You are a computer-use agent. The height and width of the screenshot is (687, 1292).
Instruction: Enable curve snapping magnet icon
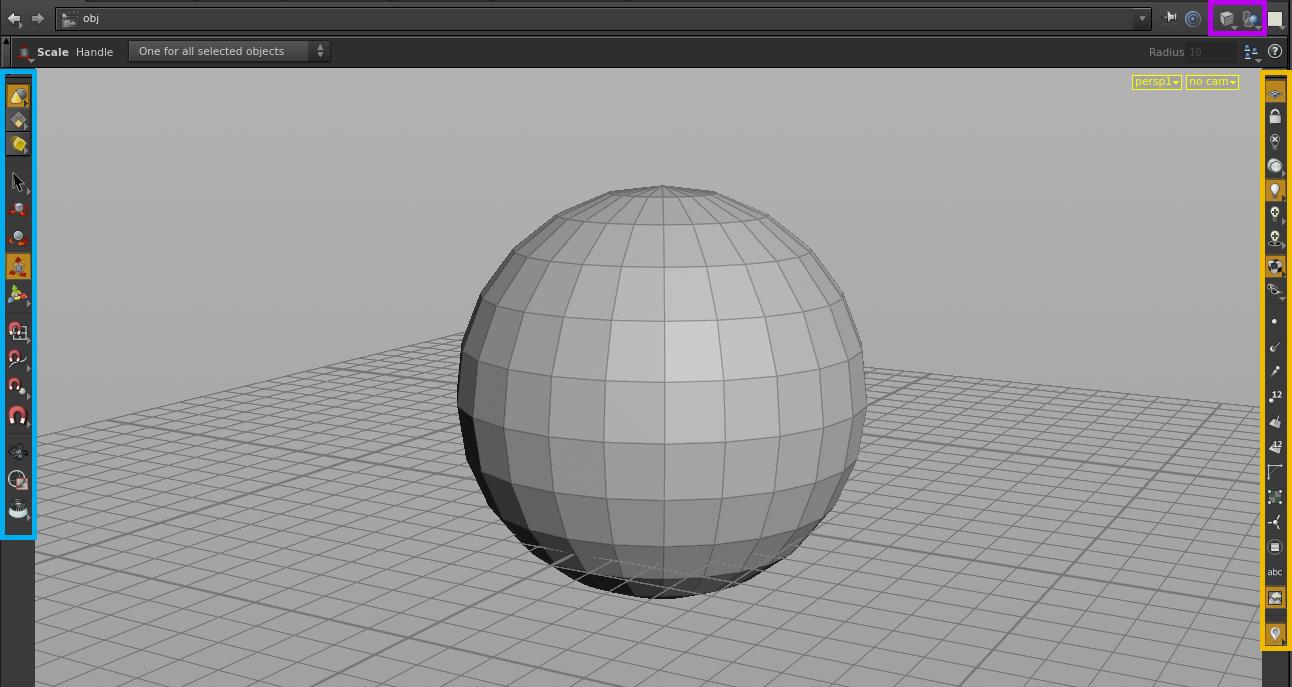[x=18, y=359]
